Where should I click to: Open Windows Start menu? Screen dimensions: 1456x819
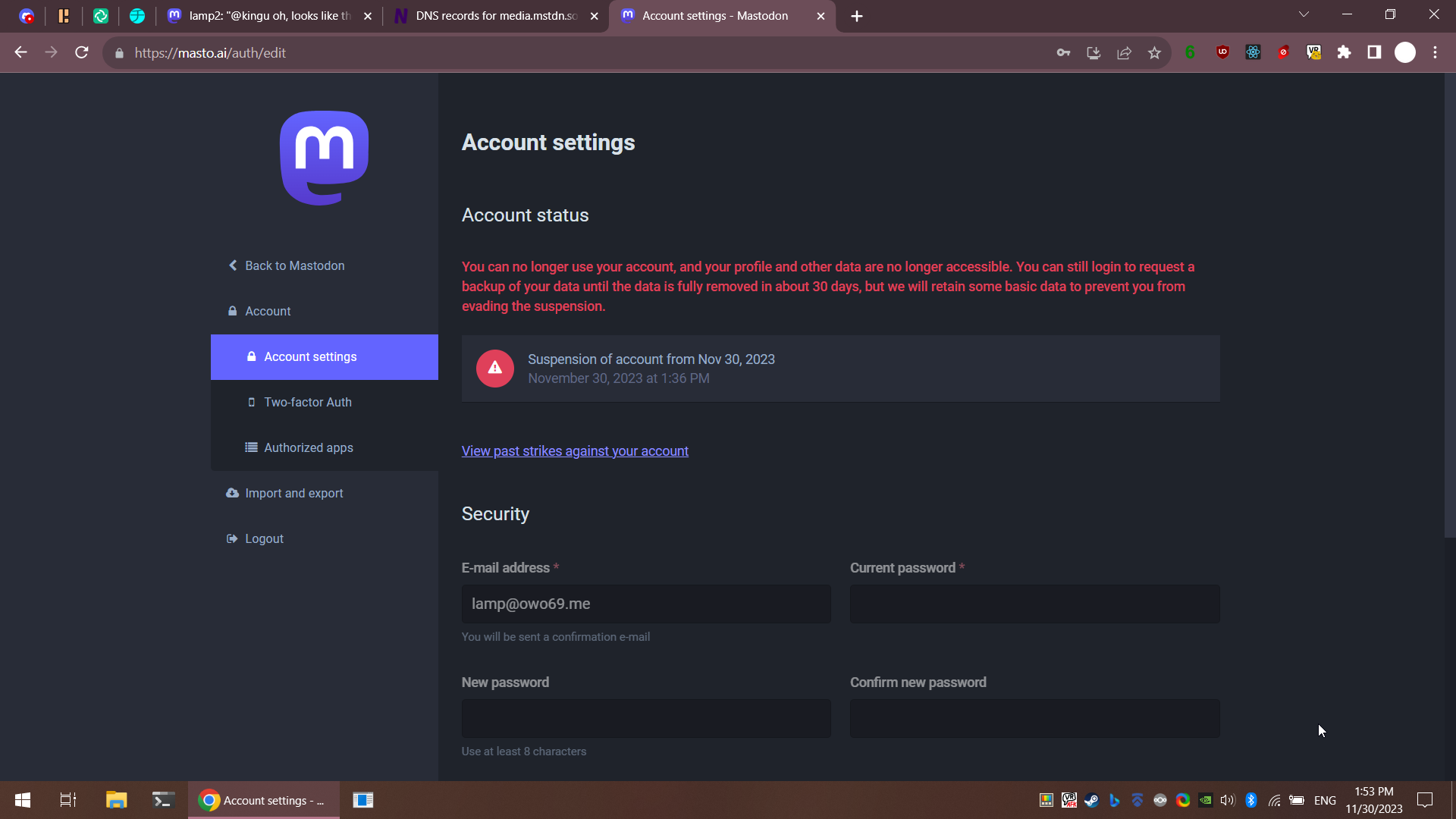pyautogui.click(x=23, y=800)
